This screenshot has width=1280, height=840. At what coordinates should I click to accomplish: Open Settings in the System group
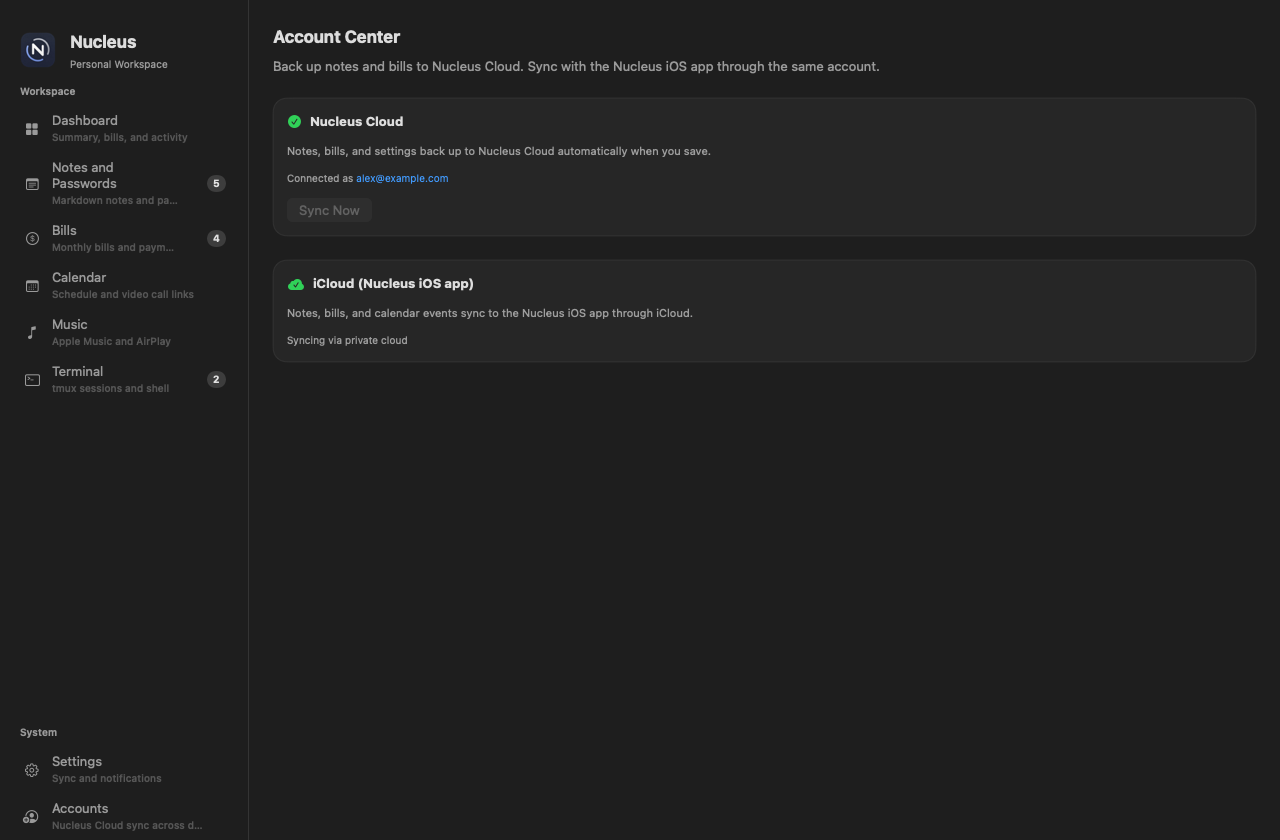pyautogui.click(x=124, y=769)
